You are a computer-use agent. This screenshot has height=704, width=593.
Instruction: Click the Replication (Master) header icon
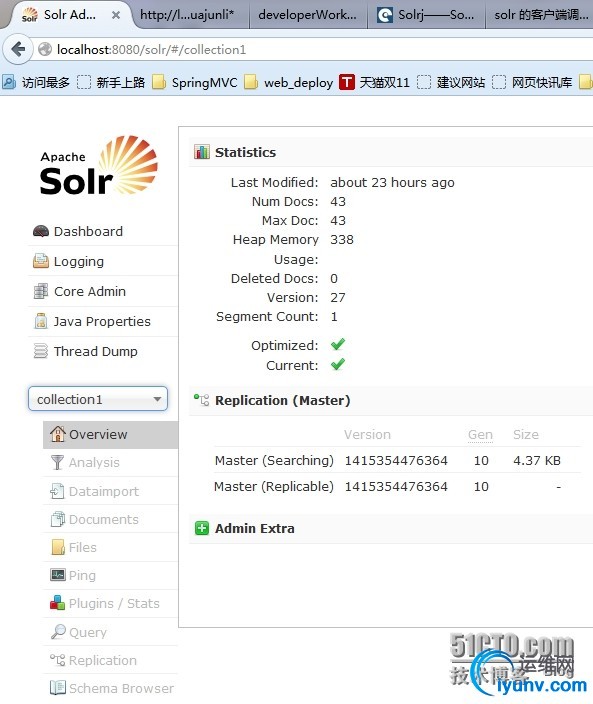(x=202, y=400)
